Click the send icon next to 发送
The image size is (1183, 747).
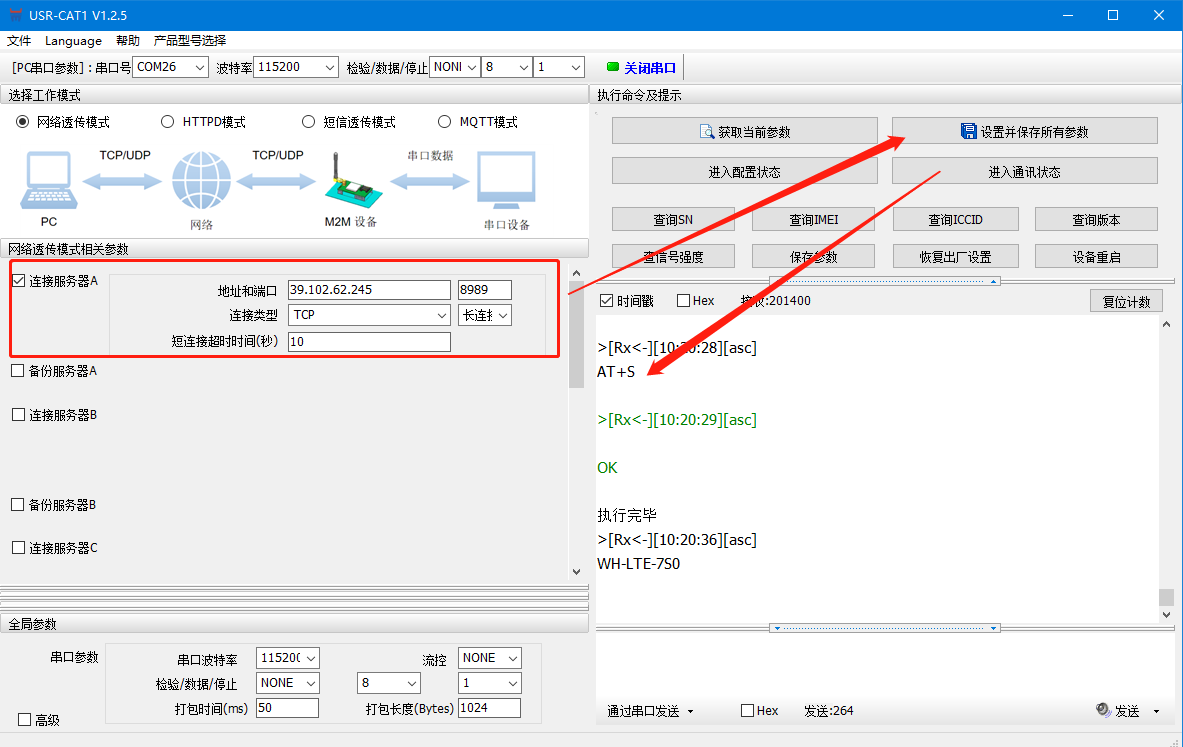click(x=1103, y=710)
